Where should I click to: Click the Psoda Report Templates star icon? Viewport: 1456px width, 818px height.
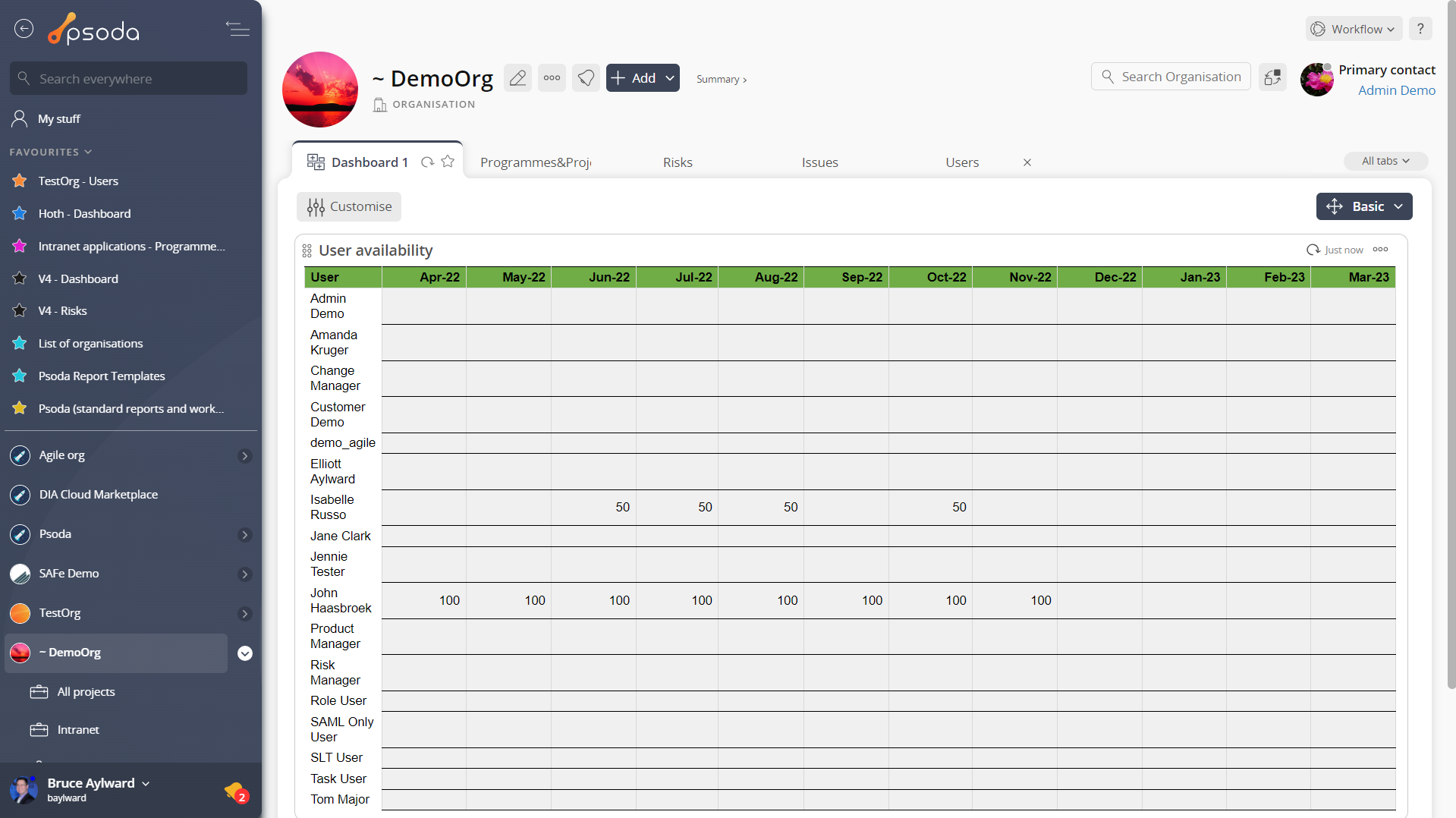pyautogui.click(x=20, y=376)
